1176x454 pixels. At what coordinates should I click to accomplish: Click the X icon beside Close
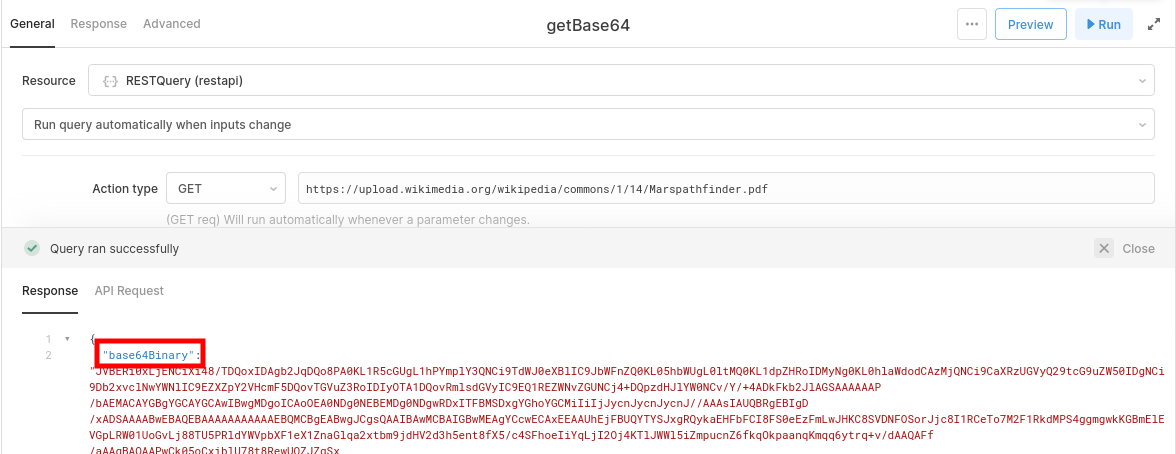tap(1103, 249)
